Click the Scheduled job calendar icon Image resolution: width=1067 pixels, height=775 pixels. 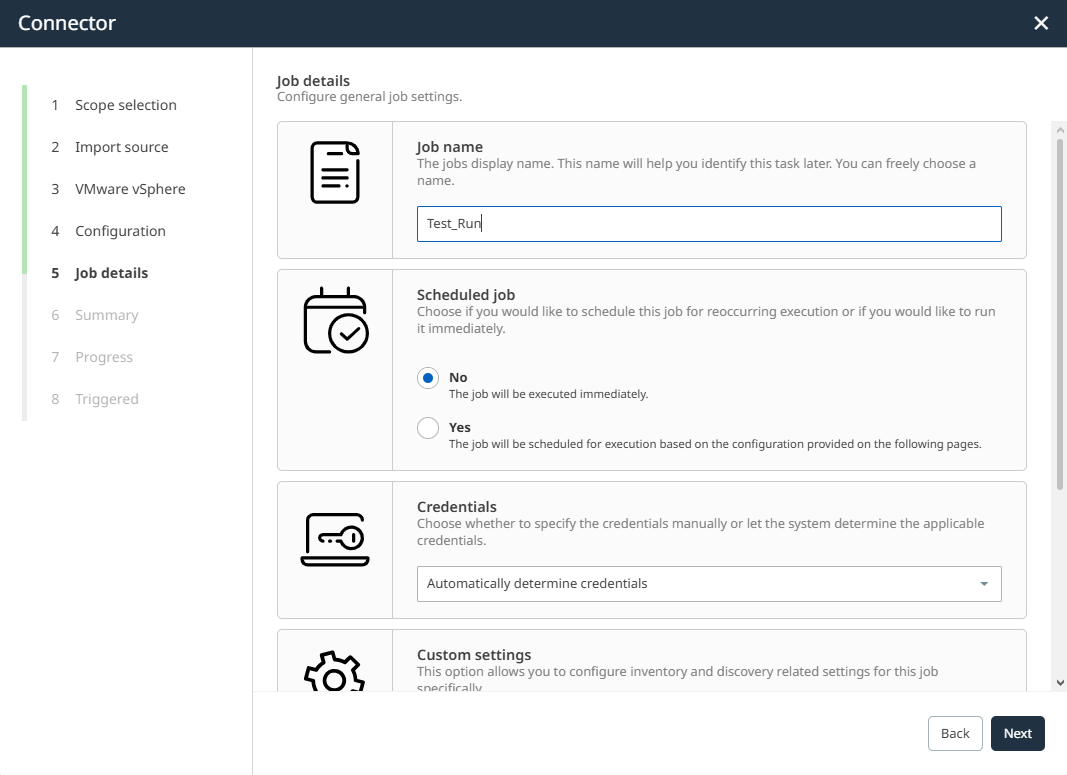click(335, 320)
